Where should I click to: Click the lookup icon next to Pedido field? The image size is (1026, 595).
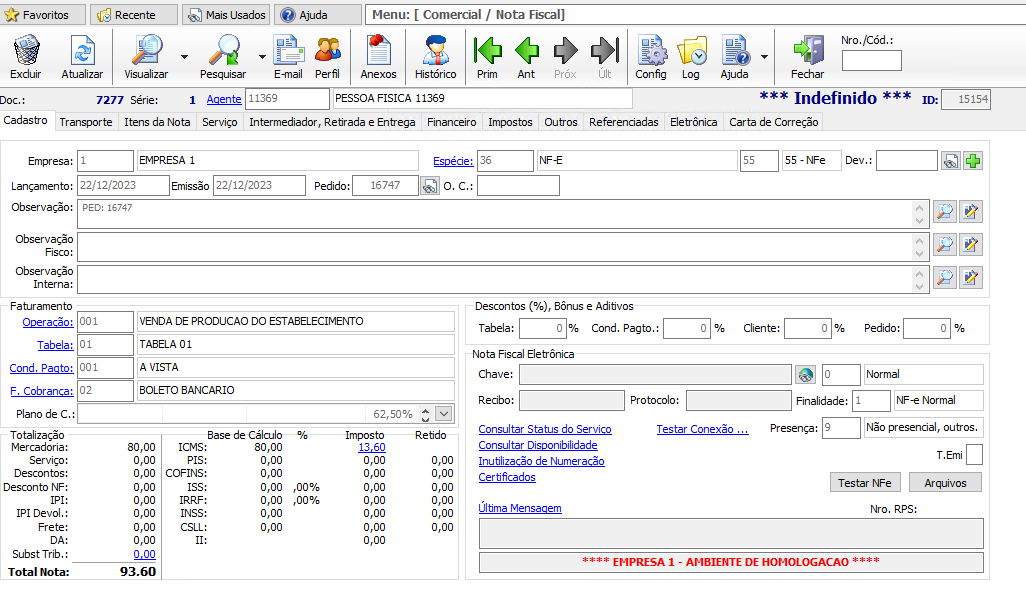coord(429,187)
